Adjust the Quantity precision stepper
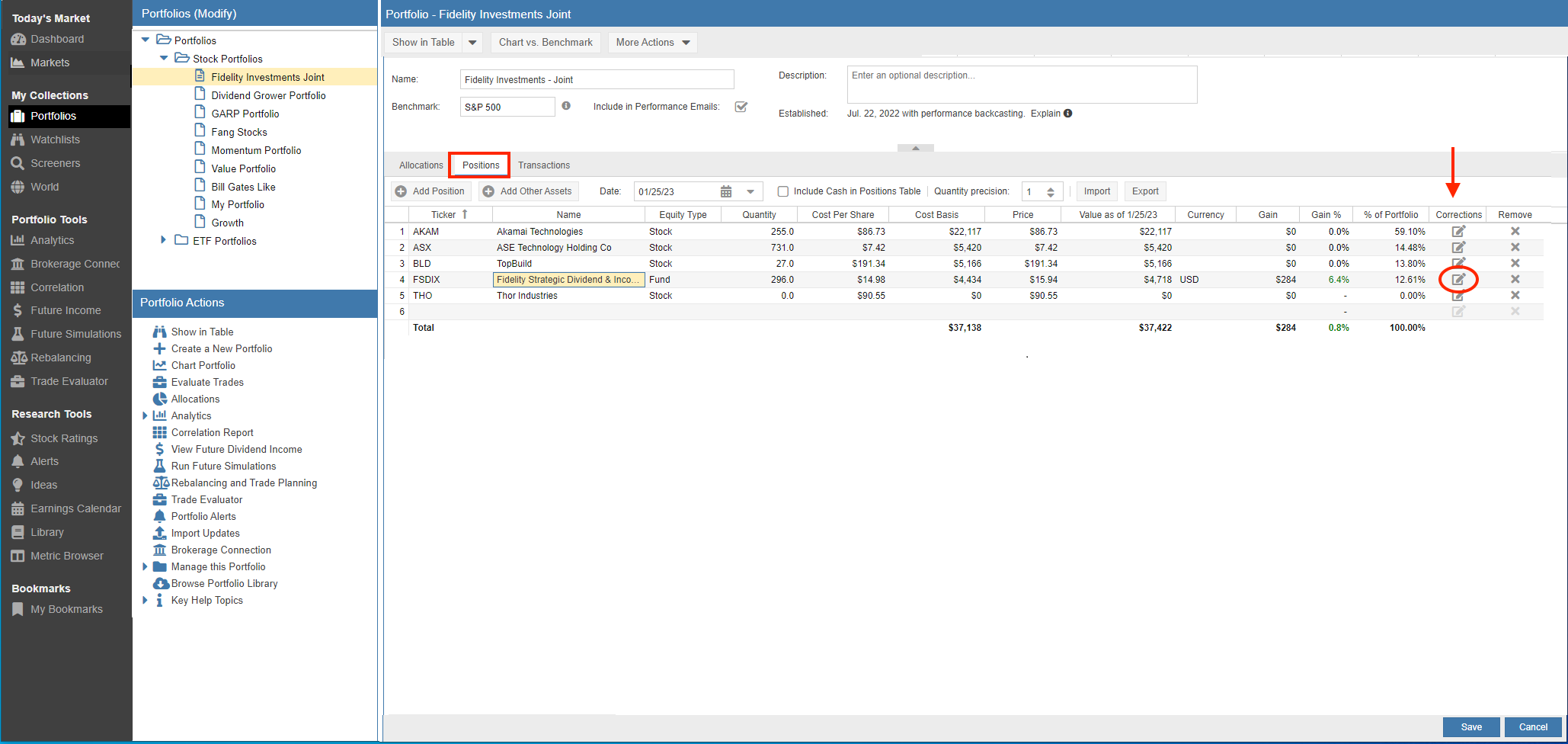 coord(1050,191)
